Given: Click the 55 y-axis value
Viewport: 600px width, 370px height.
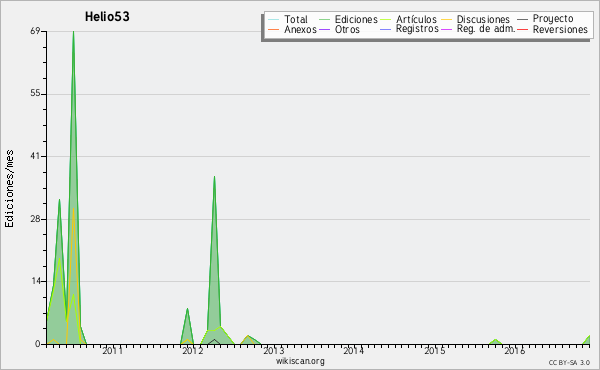Looking at the screenshot, I should (x=36, y=94).
